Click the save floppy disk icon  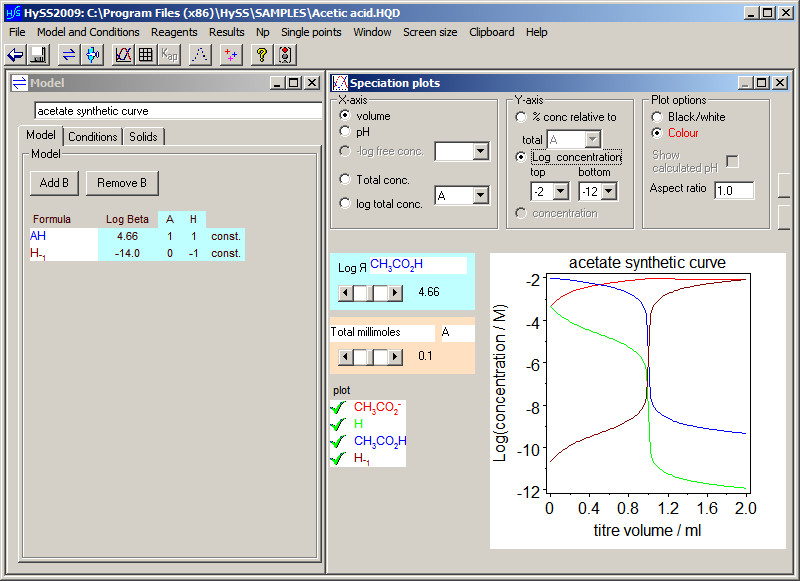coord(38,55)
